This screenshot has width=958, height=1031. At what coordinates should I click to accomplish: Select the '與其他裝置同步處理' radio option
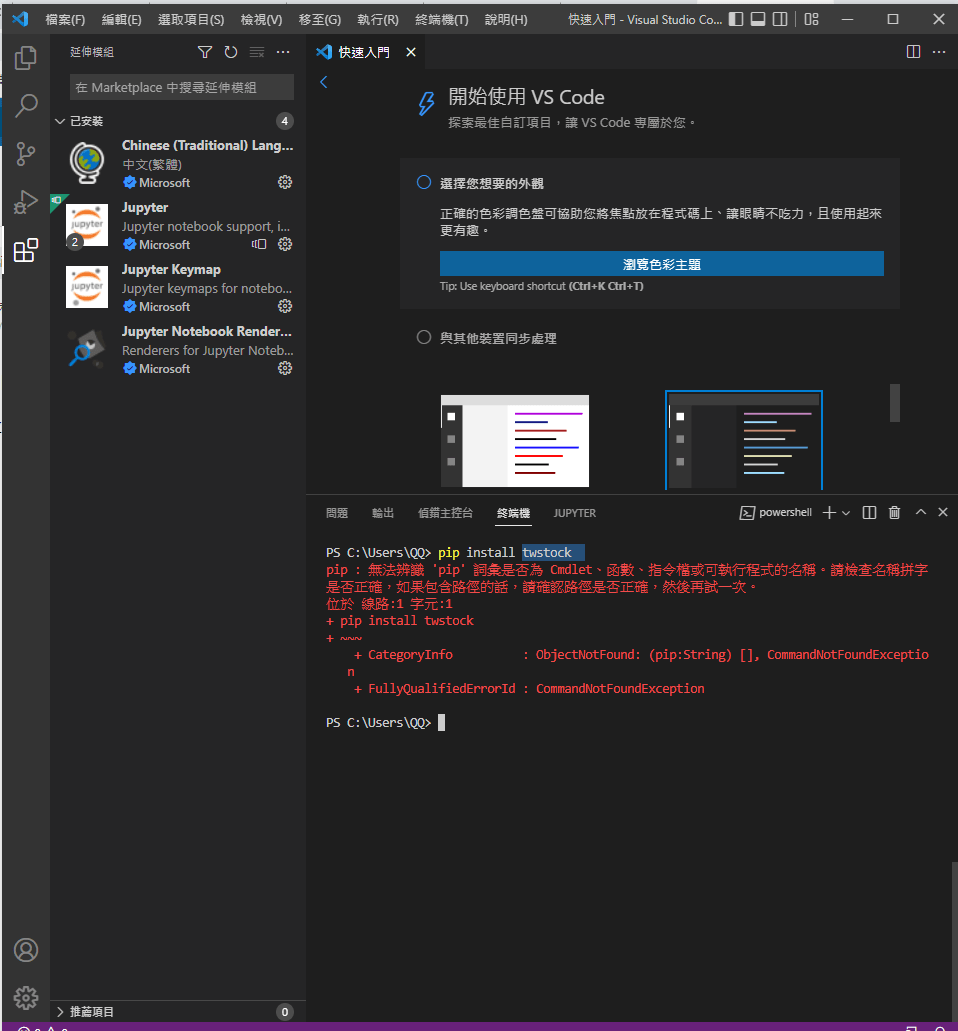423,337
